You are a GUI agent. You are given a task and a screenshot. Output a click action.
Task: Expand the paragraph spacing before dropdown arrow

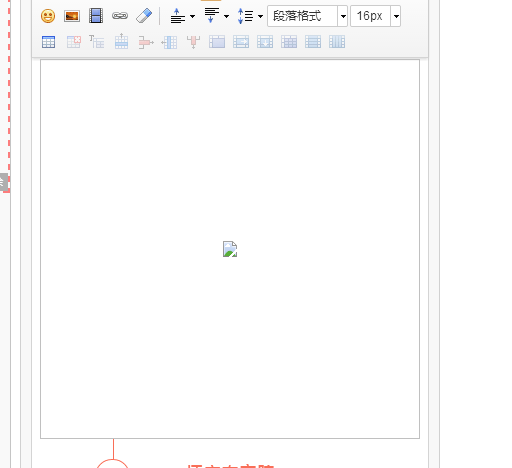click(192, 16)
